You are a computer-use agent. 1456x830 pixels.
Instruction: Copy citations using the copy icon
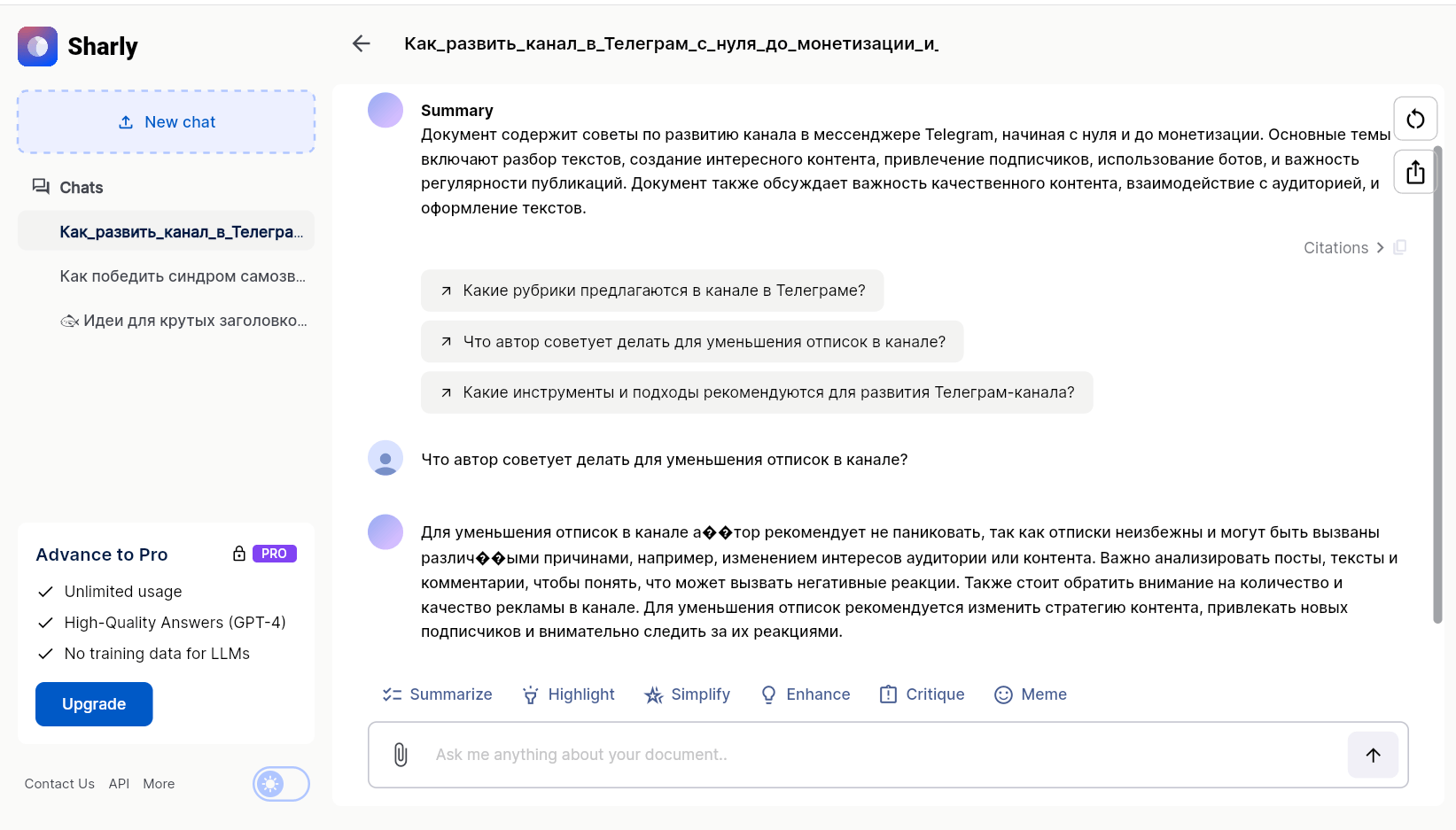(x=1400, y=248)
